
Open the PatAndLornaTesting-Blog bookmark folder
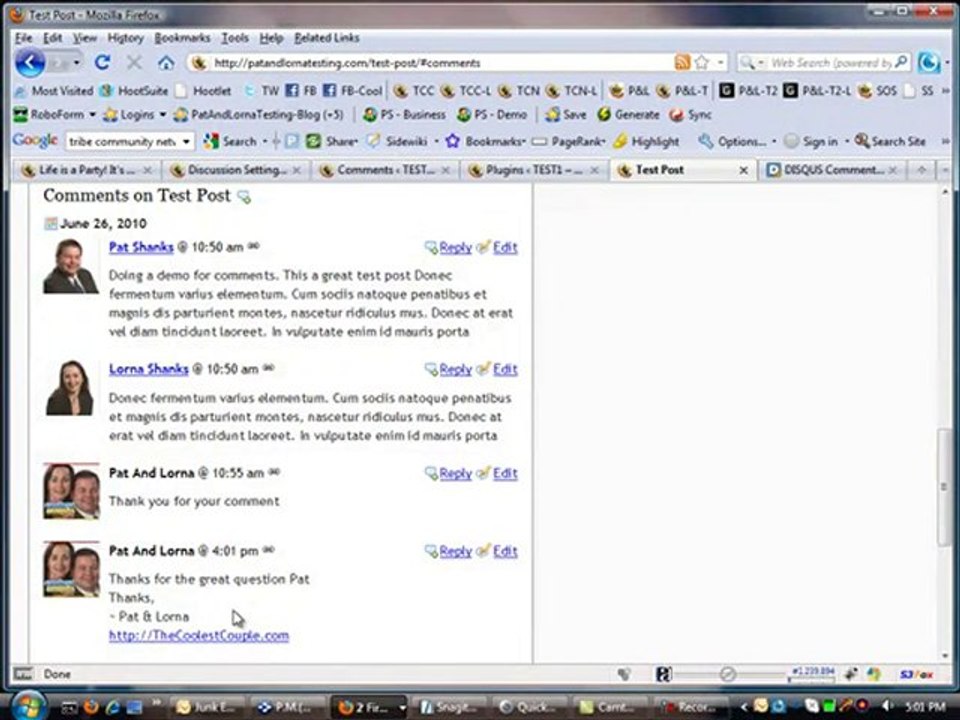tap(258, 114)
